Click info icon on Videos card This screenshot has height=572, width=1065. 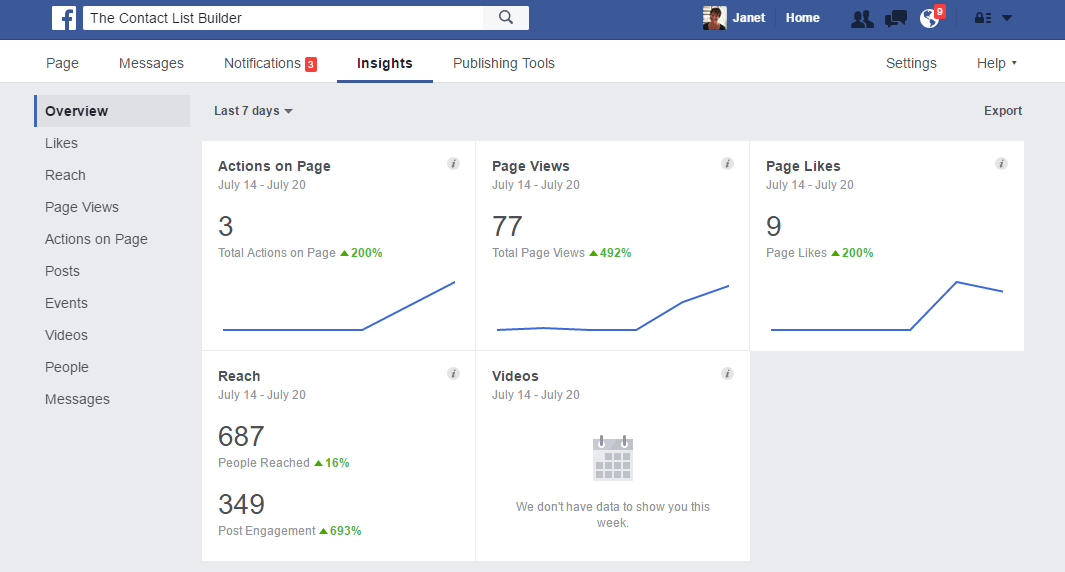[x=727, y=374]
